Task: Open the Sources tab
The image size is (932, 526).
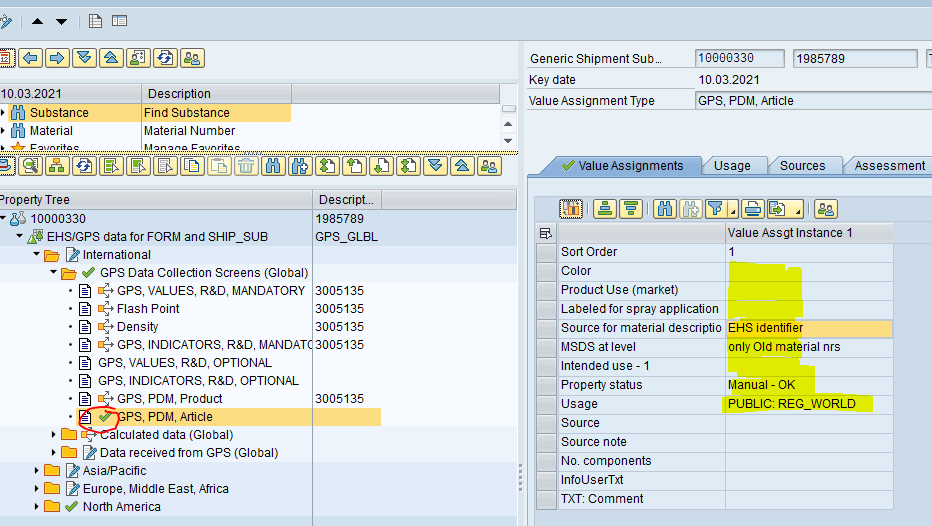Action: [x=802, y=166]
